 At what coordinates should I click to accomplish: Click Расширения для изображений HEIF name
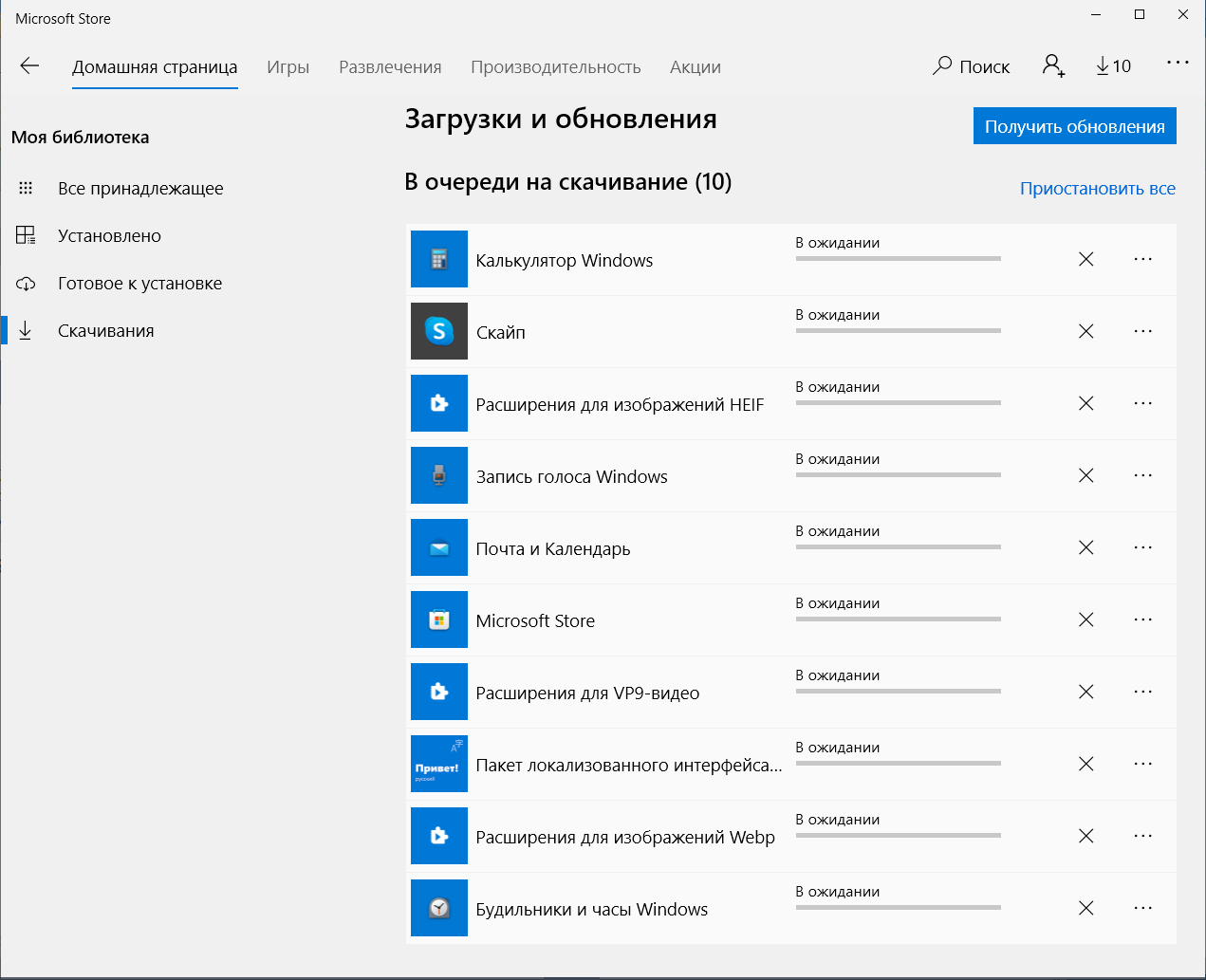pyautogui.click(x=620, y=405)
